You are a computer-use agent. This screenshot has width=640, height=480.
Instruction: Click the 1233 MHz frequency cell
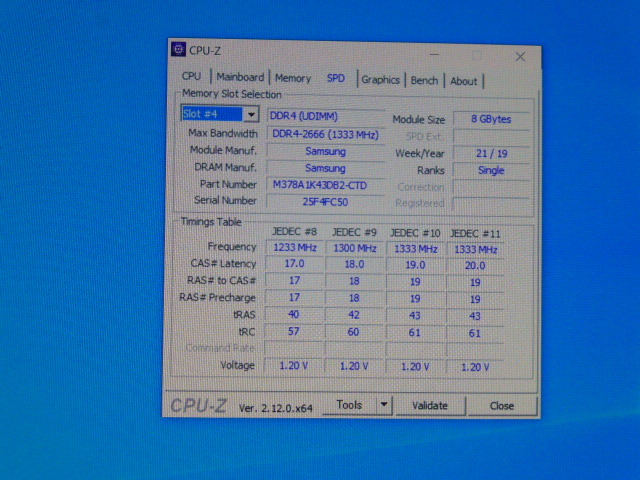[x=295, y=247]
